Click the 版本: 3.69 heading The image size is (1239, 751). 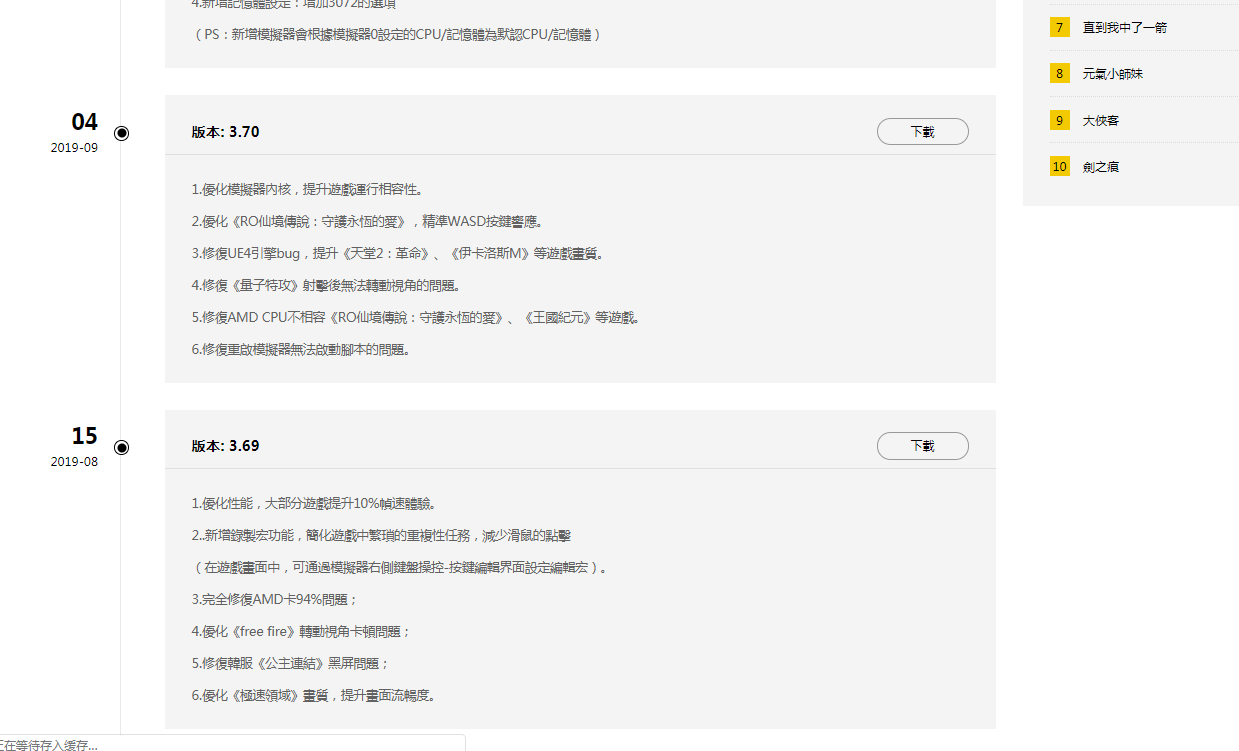coord(226,446)
